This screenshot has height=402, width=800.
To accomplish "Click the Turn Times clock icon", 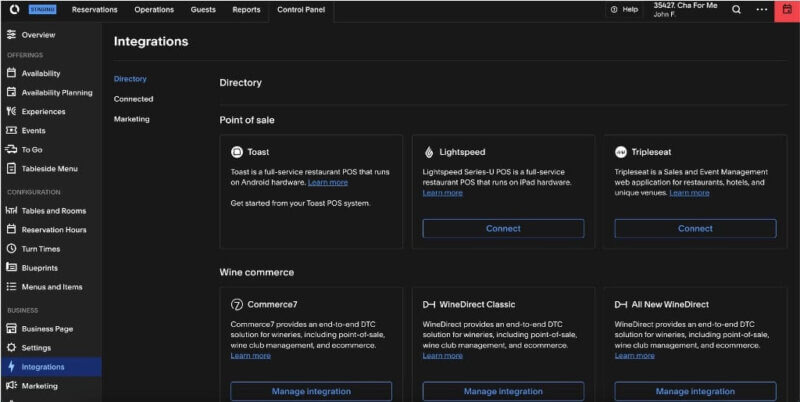I will [x=11, y=248].
